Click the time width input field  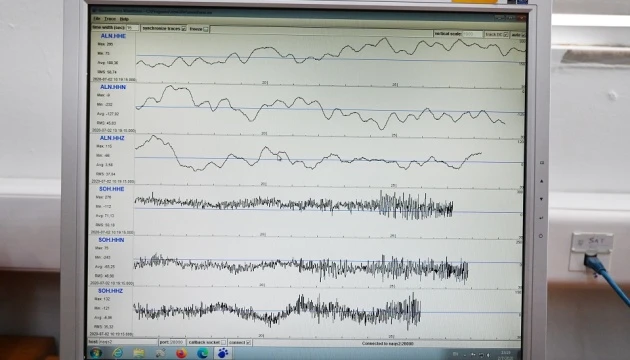(x=133, y=28)
